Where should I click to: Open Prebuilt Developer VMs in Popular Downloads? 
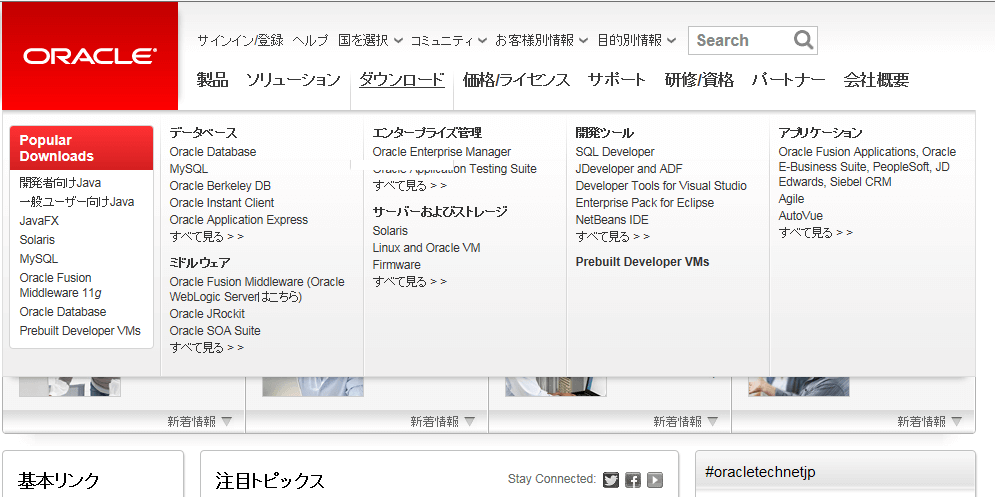pyautogui.click(x=80, y=331)
